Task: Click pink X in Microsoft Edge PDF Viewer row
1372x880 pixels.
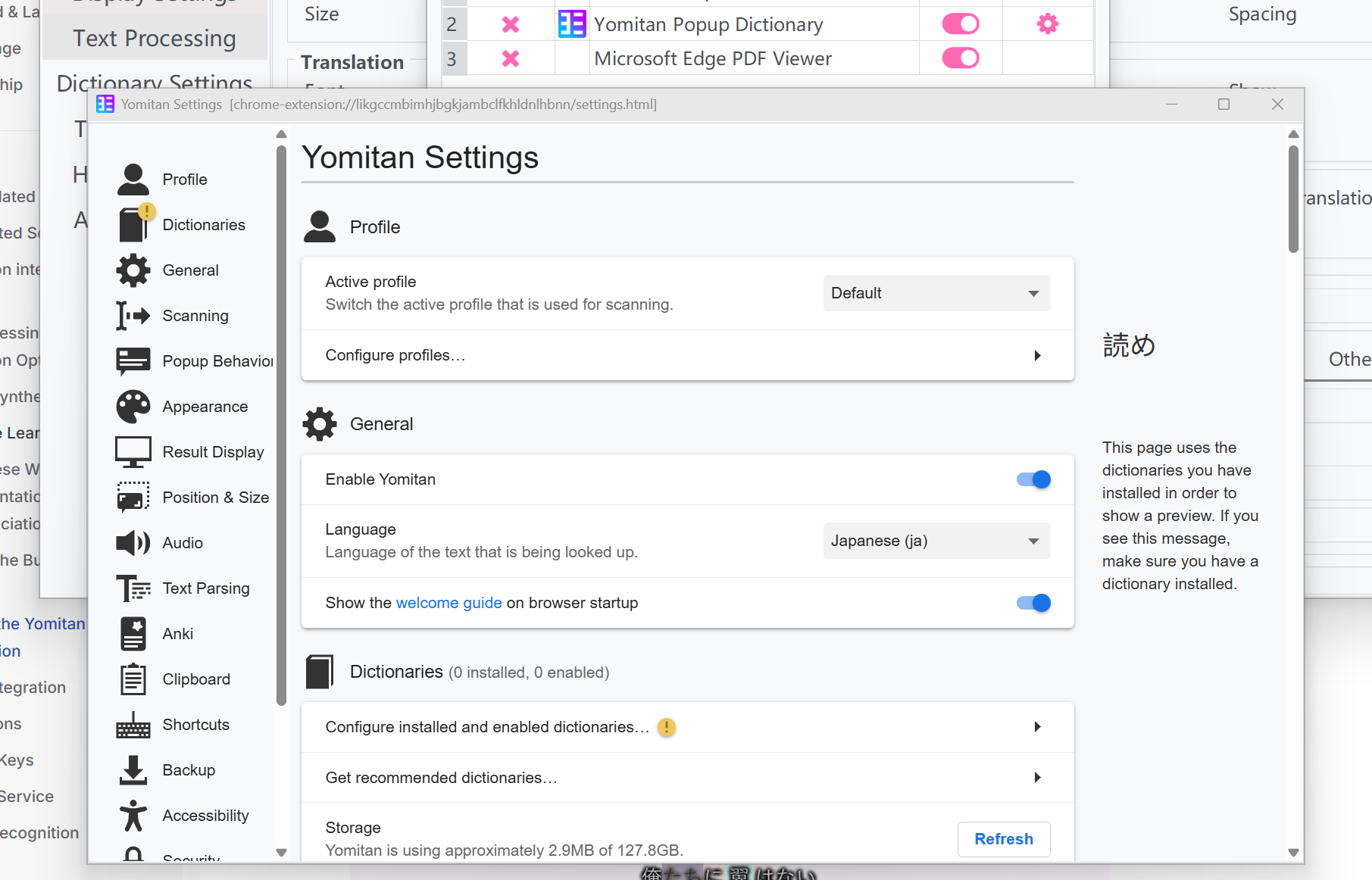Action: pyautogui.click(x=511, y=58)
